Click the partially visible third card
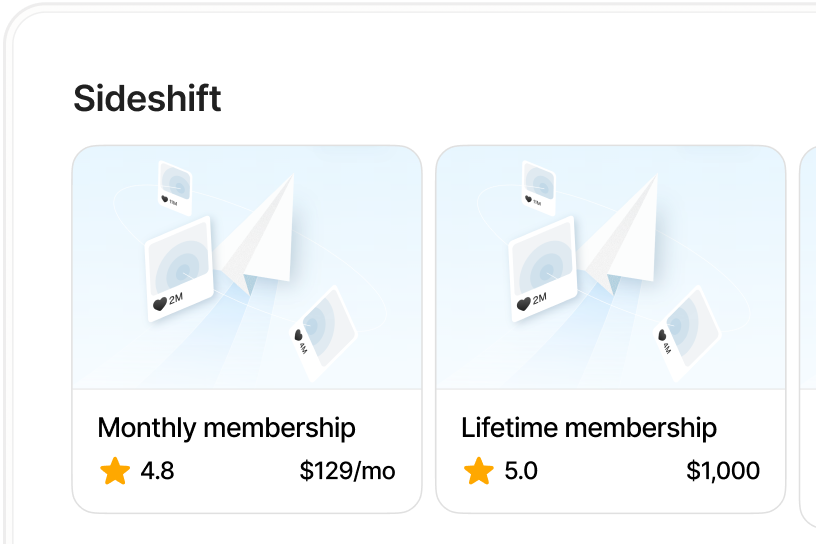Viewport: 816px width, 544px height. click(808, 330)
